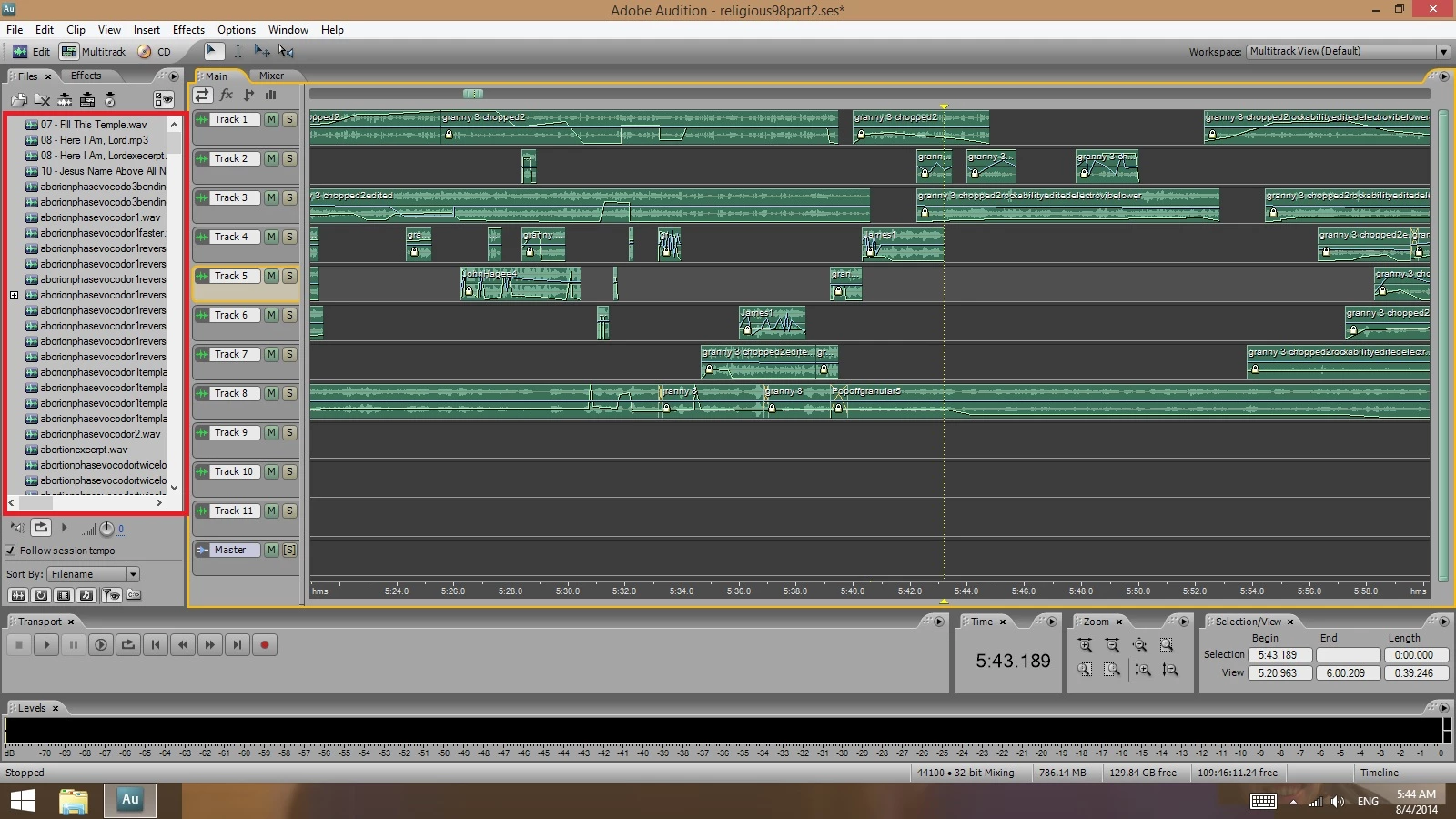Open the Zoom panel options menu arrow
The width and height of the screenshot is (1456, 819).
pyautogui.click(x=1184, y=622)
